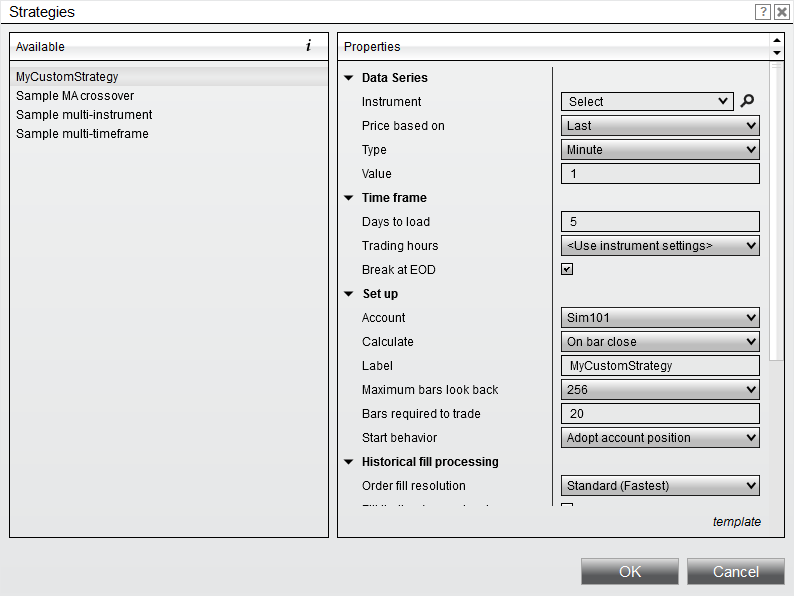Click the instrument search magnifier icon
Screen dimensions: 794x596
747,101
